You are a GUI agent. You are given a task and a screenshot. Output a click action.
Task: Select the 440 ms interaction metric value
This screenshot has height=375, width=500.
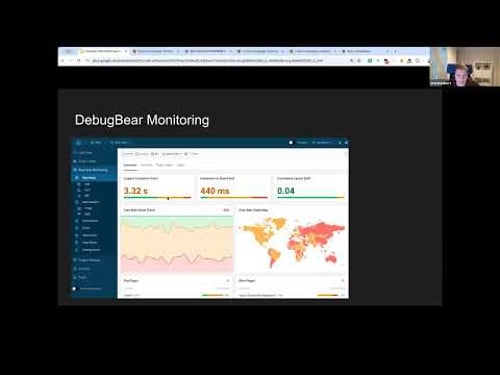tap(215, 191)
